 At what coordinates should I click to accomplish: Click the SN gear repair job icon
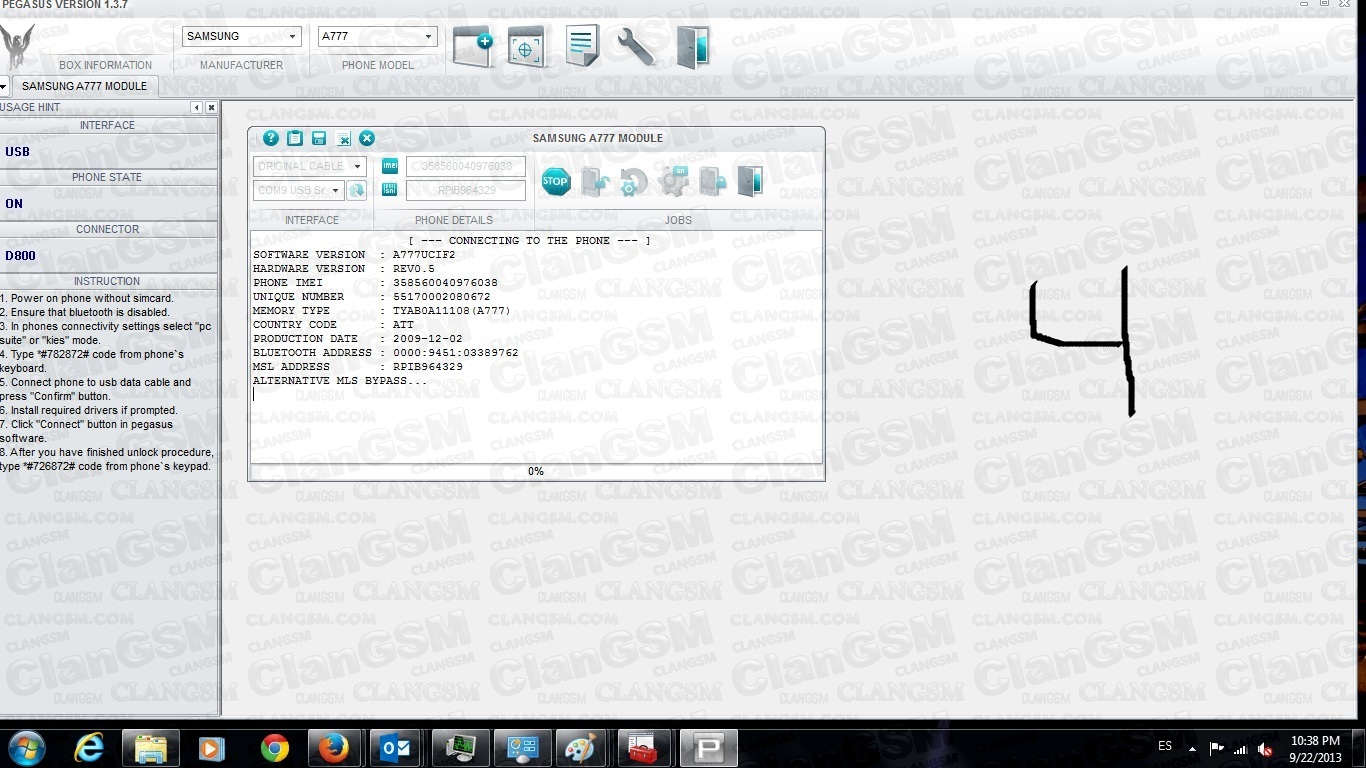[674, 182]
